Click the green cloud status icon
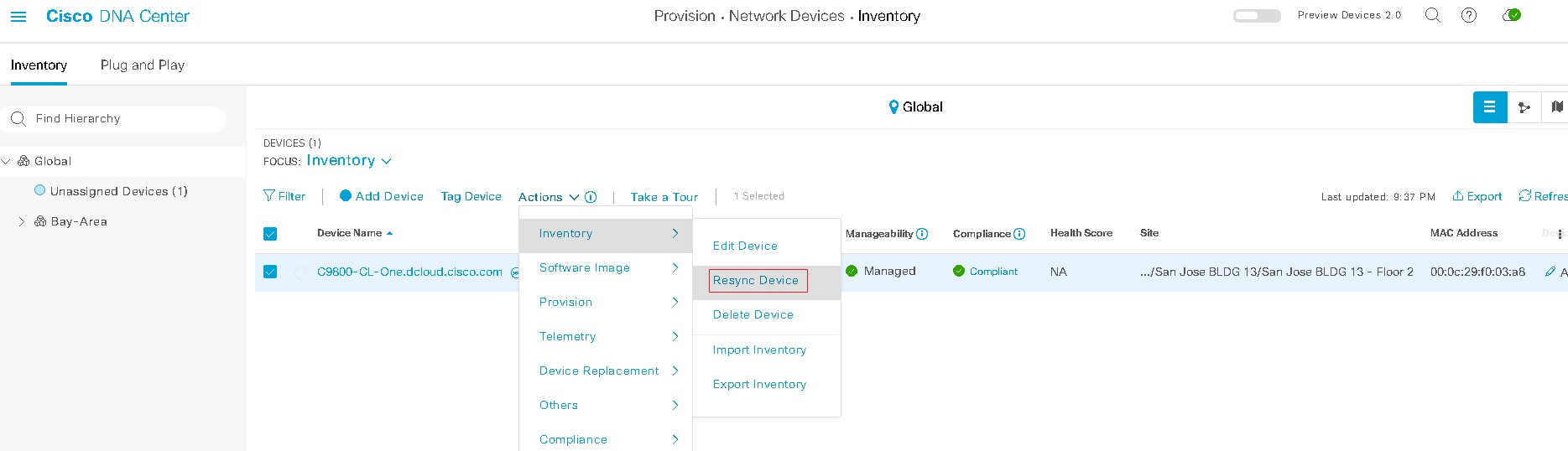1568x451 pixels. (1512, 15)
